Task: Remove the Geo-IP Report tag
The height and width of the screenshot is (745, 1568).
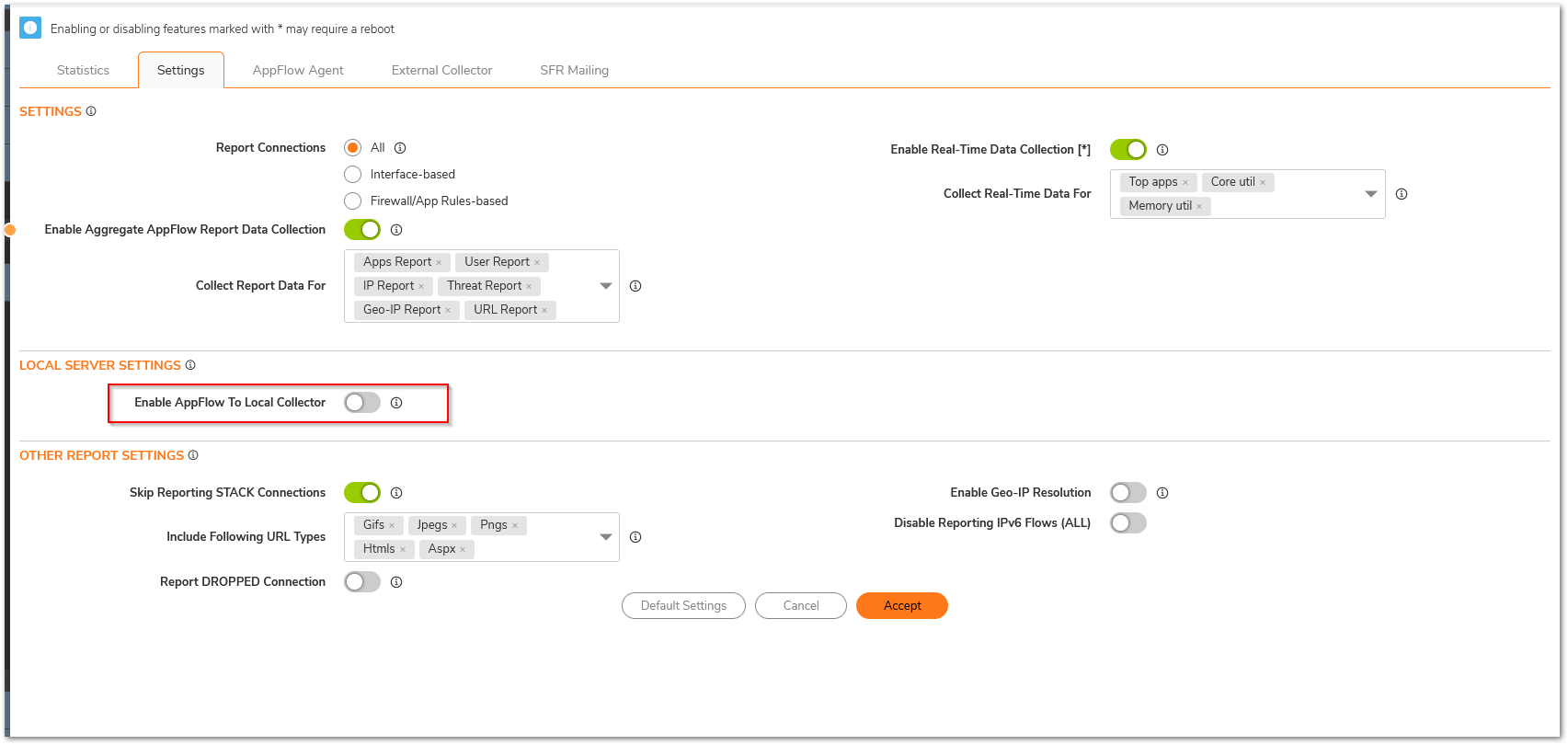Action: click(448, 311)
